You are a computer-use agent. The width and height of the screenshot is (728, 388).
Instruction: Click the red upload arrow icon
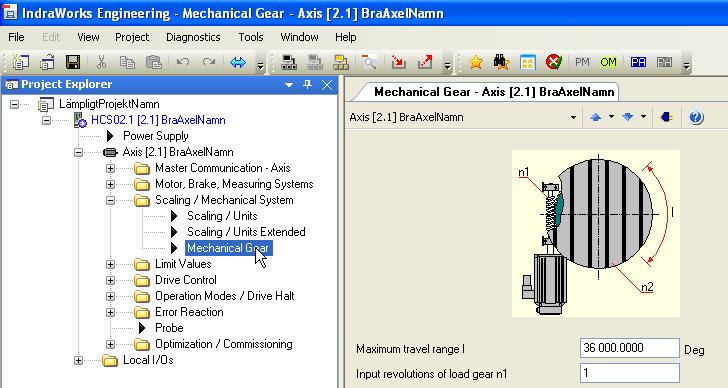pos(425,62)
